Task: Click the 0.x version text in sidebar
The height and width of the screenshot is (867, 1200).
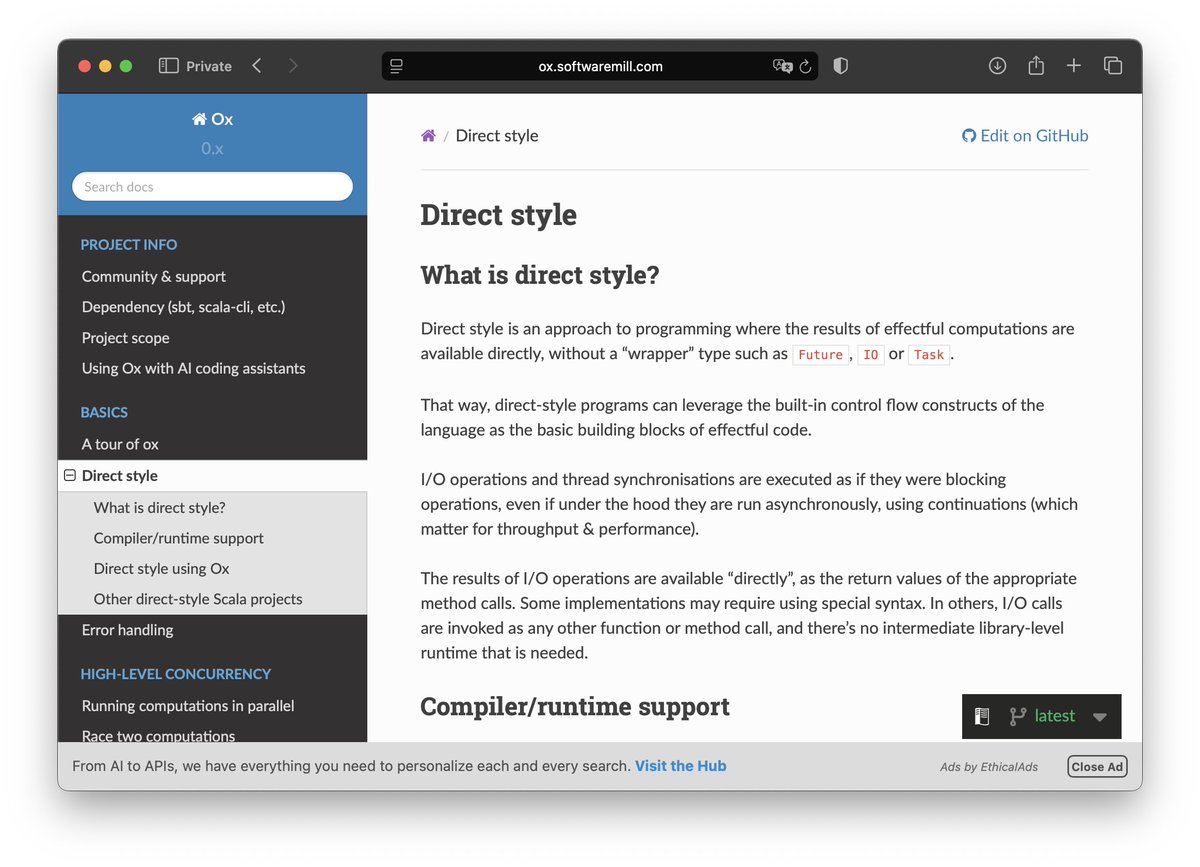Action: coord(212,148)
